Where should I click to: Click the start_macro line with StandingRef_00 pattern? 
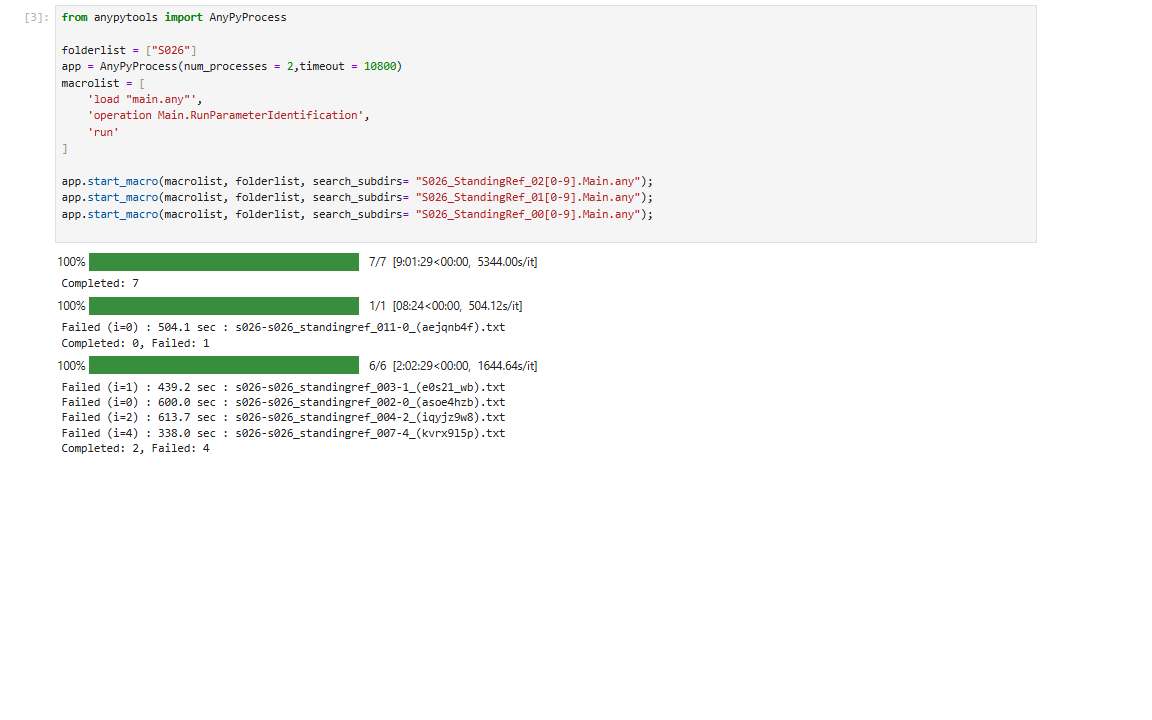[356, 214]
